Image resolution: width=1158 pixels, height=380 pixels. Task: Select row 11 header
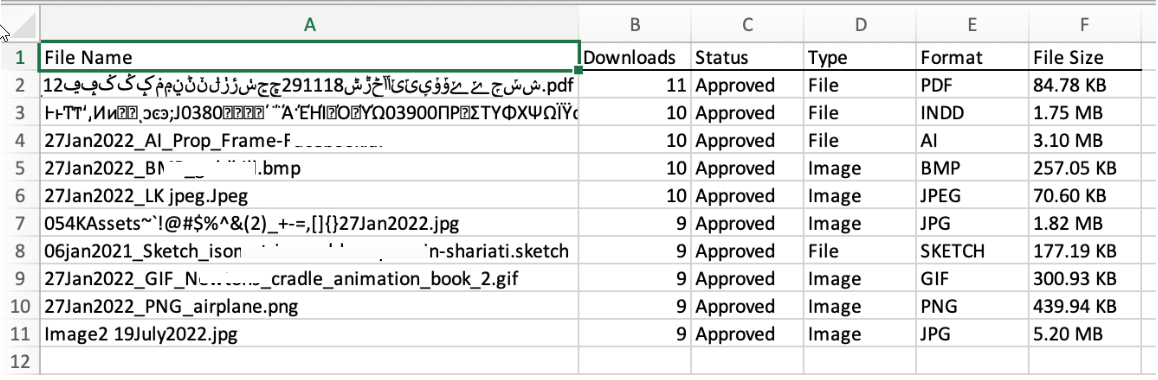(x=19, y=334)
